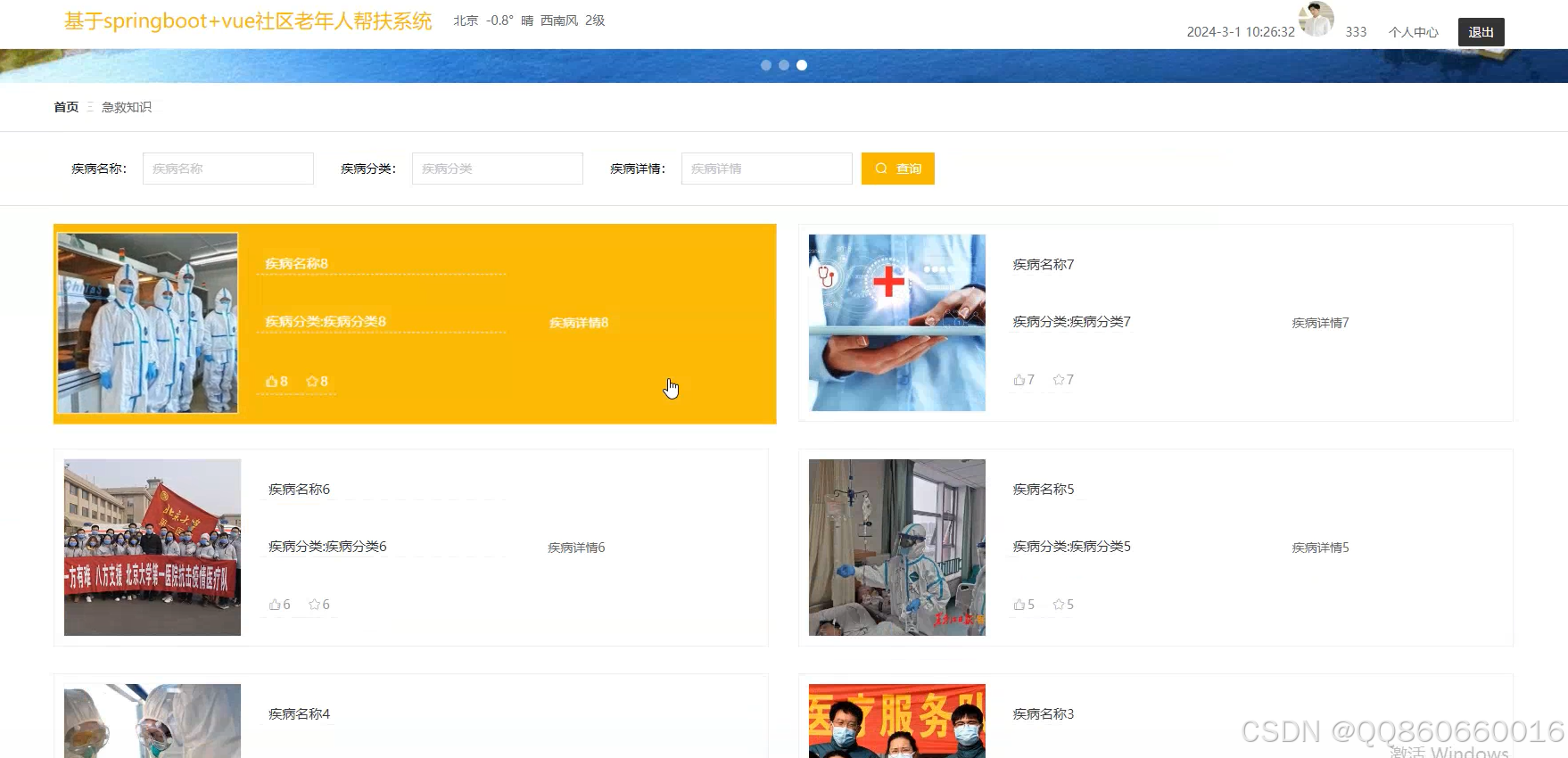Focus the 疾病分类 search input field
This screenshot has height=758, width=1568.
[x=498, y=169]
